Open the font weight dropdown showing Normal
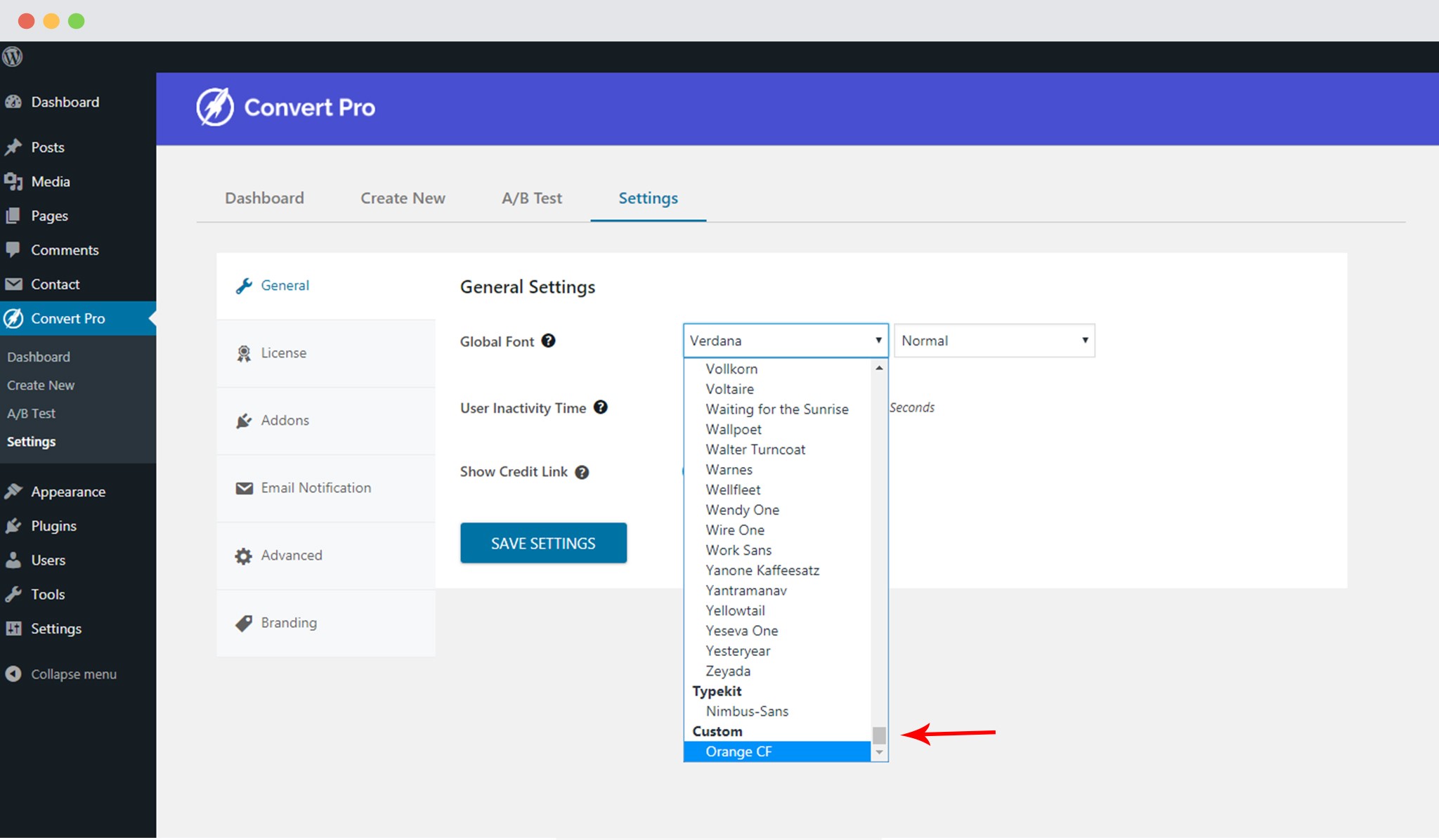Viewport: 1439px width, 840px height. pyautogui.click(x=994, y=340)
